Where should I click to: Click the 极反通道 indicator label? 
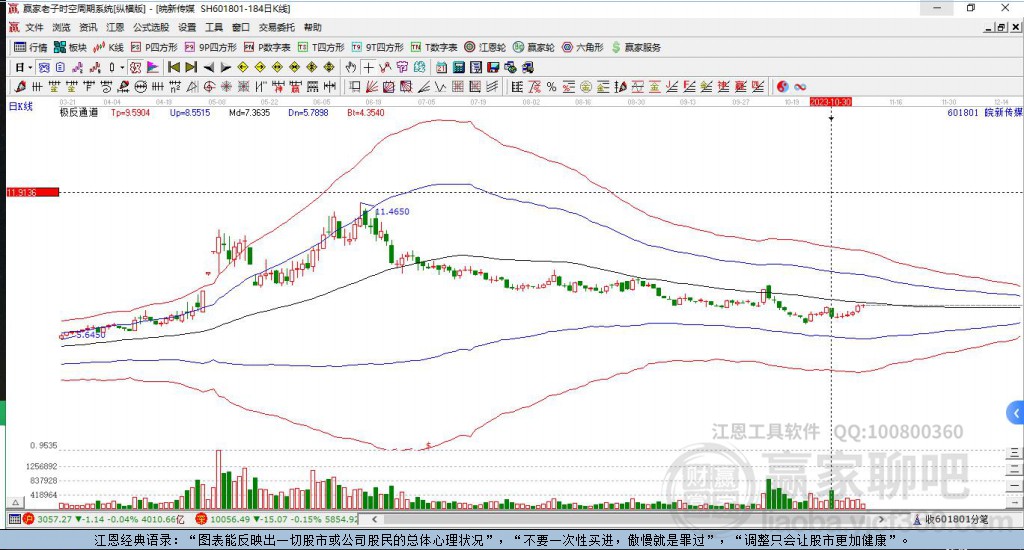[x=79, y=112]
